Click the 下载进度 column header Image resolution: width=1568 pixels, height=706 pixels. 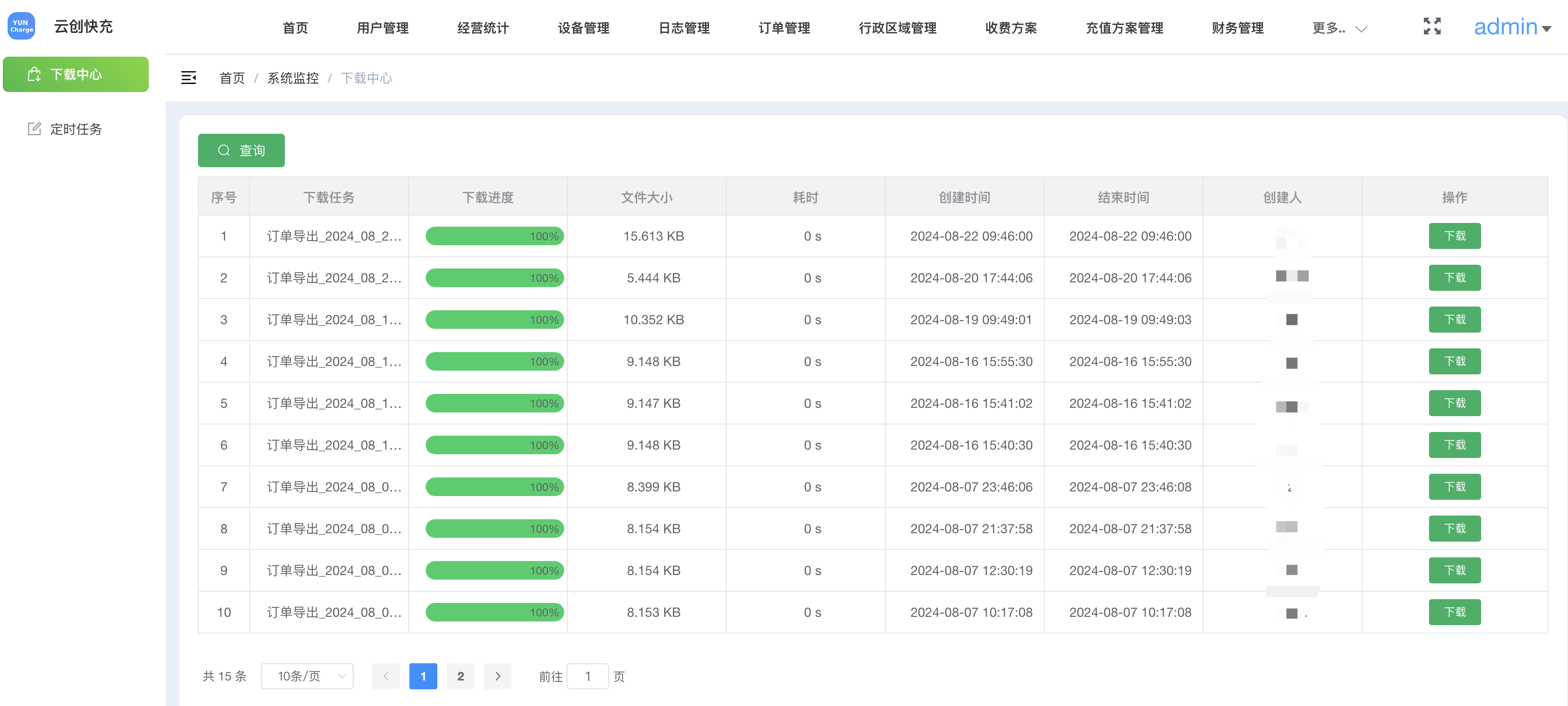[488, 197]
